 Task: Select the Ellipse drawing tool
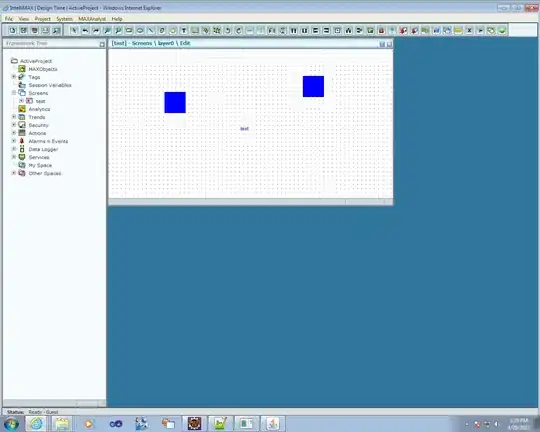[x=140, y=31]
